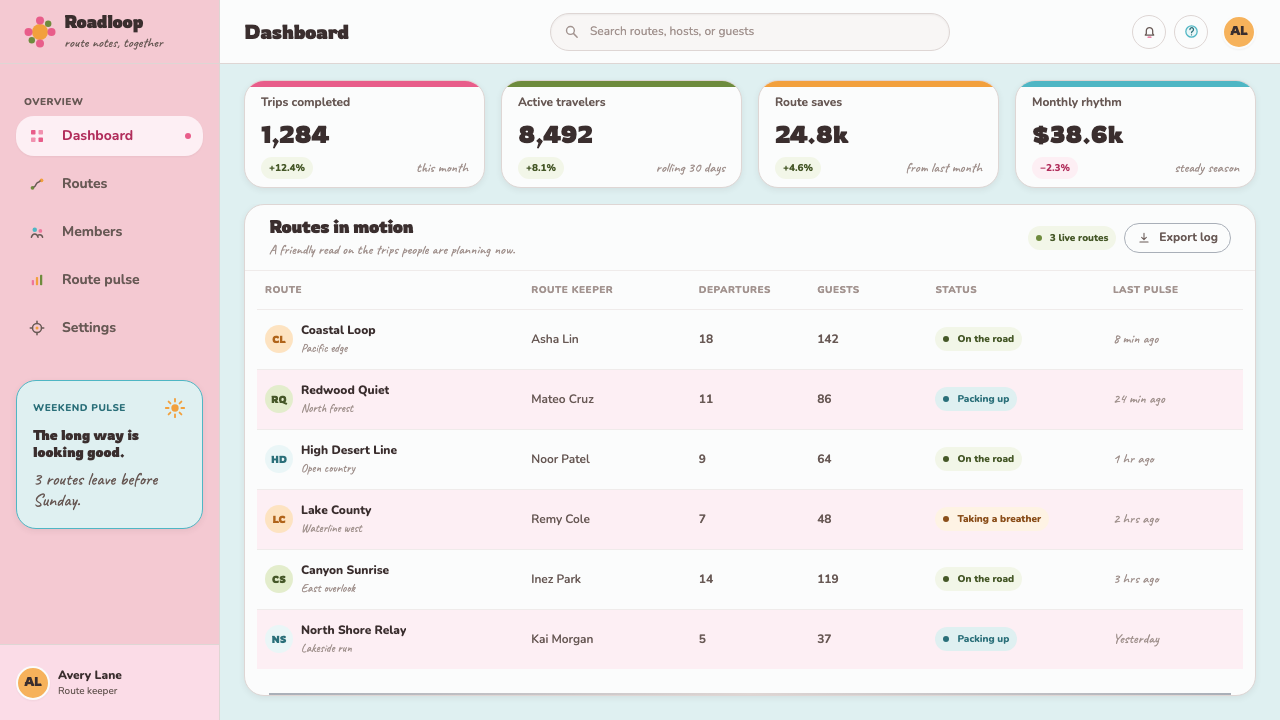The width and height of the screenshot is (1280, 720).
Task: Click the 8 min ago last pulse
Action: [1137, 340]
